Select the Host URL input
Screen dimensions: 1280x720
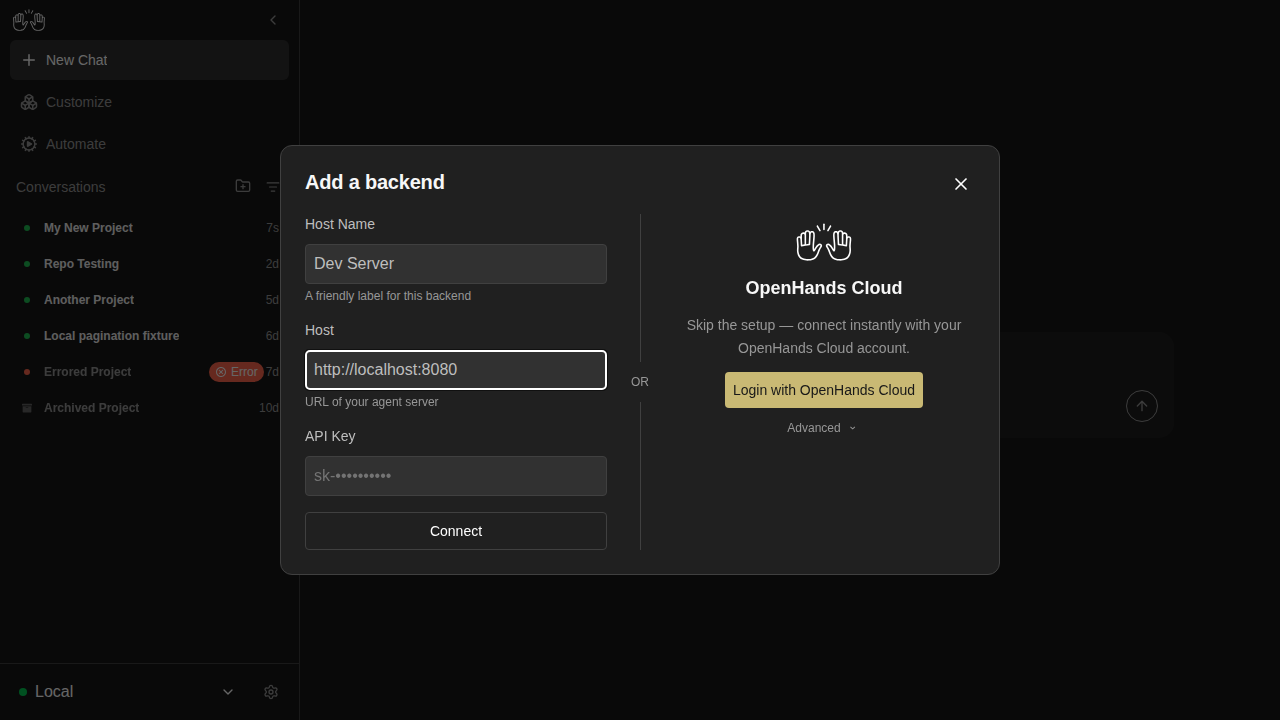pos(456,370)
